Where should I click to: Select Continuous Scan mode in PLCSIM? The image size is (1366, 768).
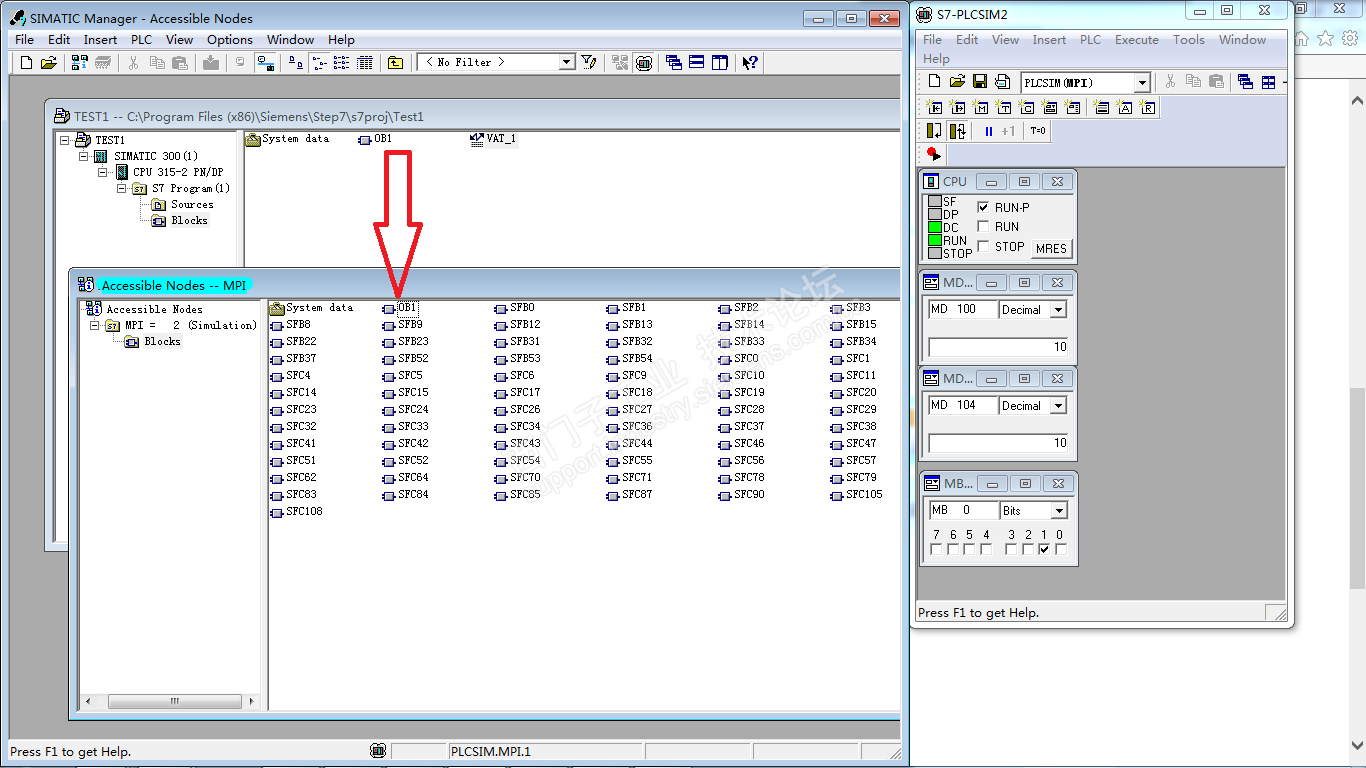[958, 131]
